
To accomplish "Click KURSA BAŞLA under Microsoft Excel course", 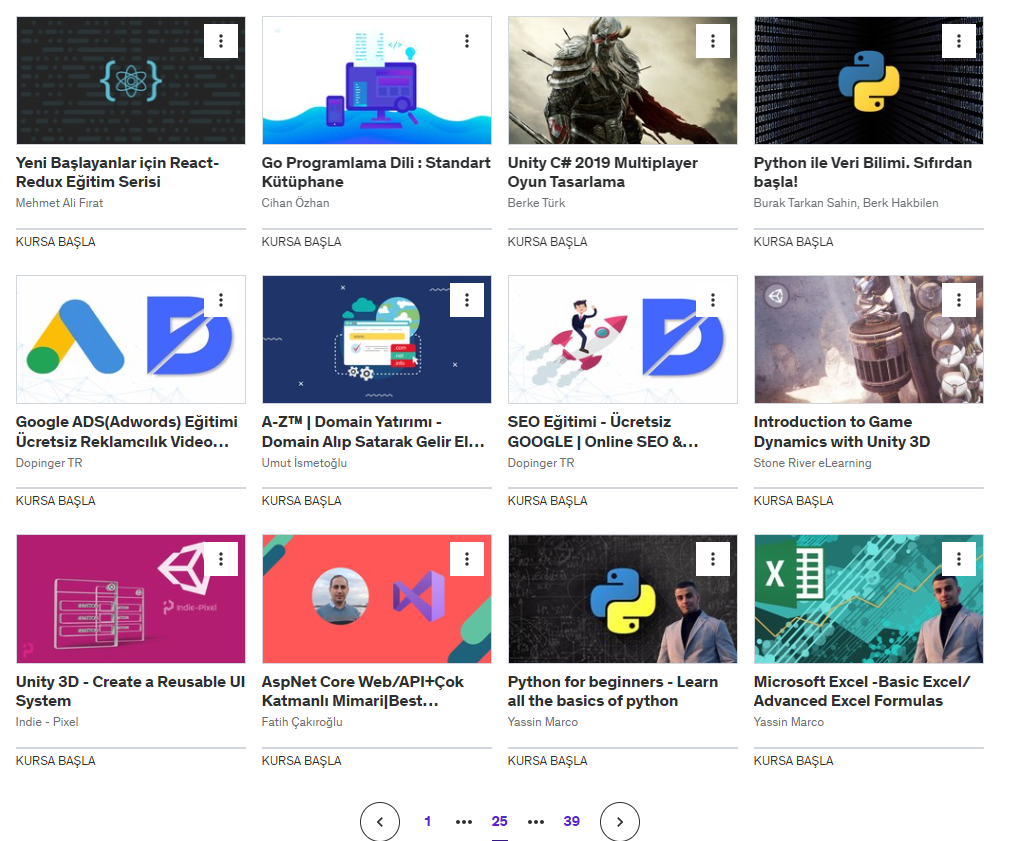I will (x=794, y=761).
